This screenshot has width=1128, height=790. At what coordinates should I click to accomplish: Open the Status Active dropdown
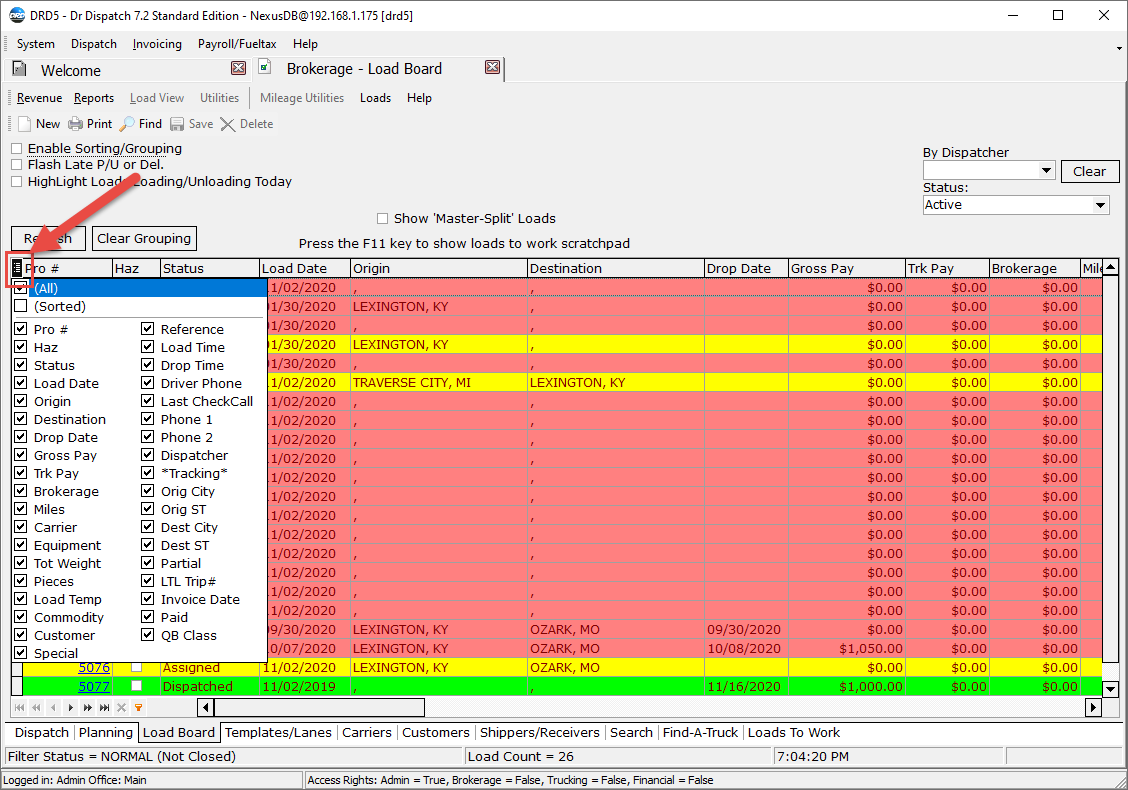[x=1100, y=205]
